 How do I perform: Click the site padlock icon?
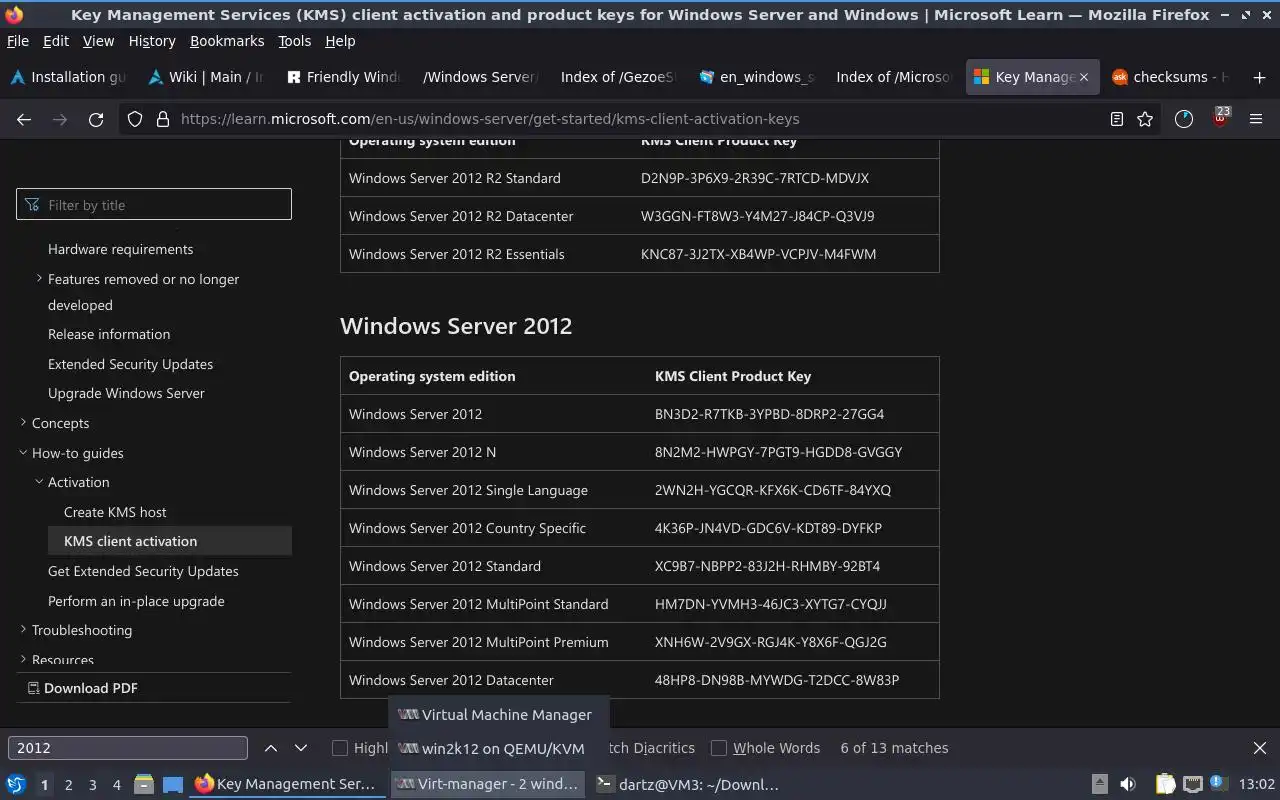point(163,119)
